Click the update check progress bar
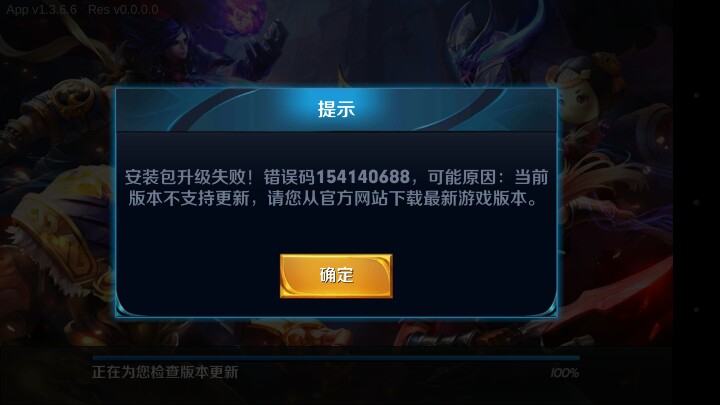This screenshot has height=405, width=720. tap(336, 357)
